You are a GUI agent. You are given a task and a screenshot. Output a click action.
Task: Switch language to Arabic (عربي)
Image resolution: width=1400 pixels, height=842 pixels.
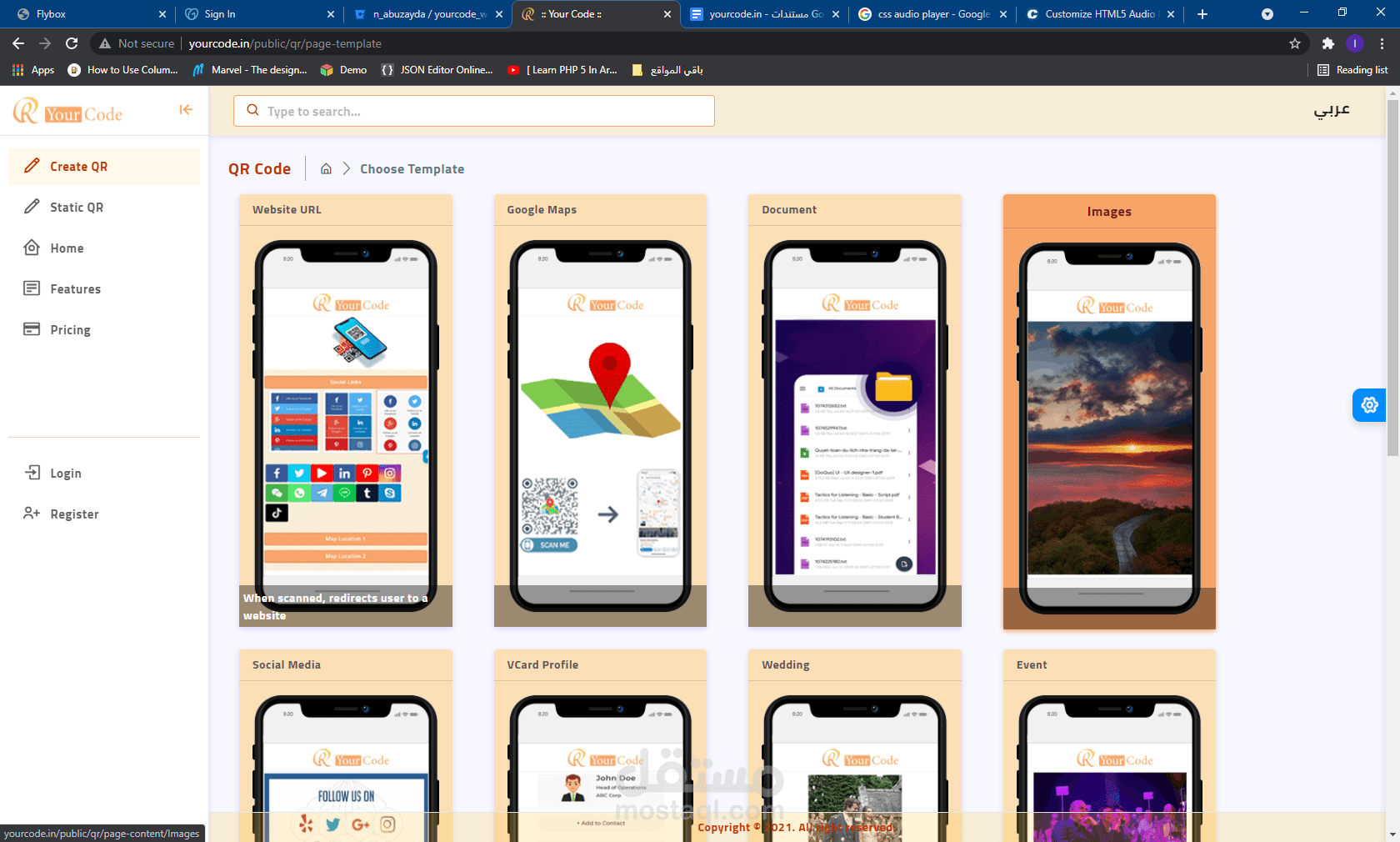1332,110
